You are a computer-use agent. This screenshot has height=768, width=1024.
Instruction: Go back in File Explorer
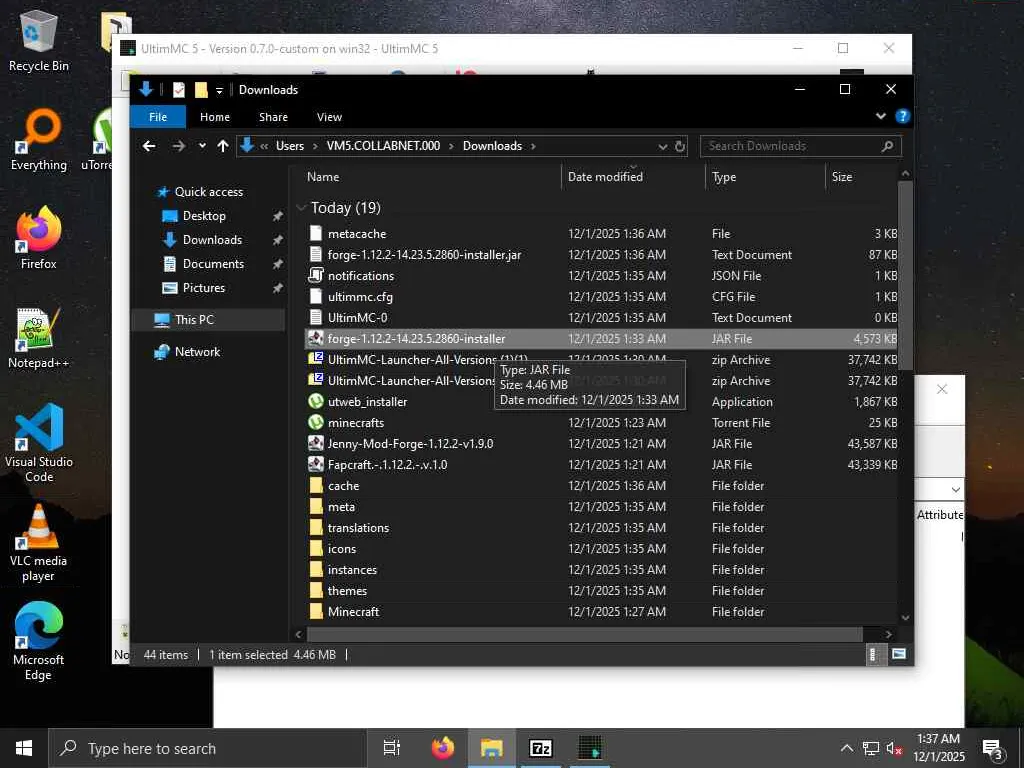pos(149,146)
